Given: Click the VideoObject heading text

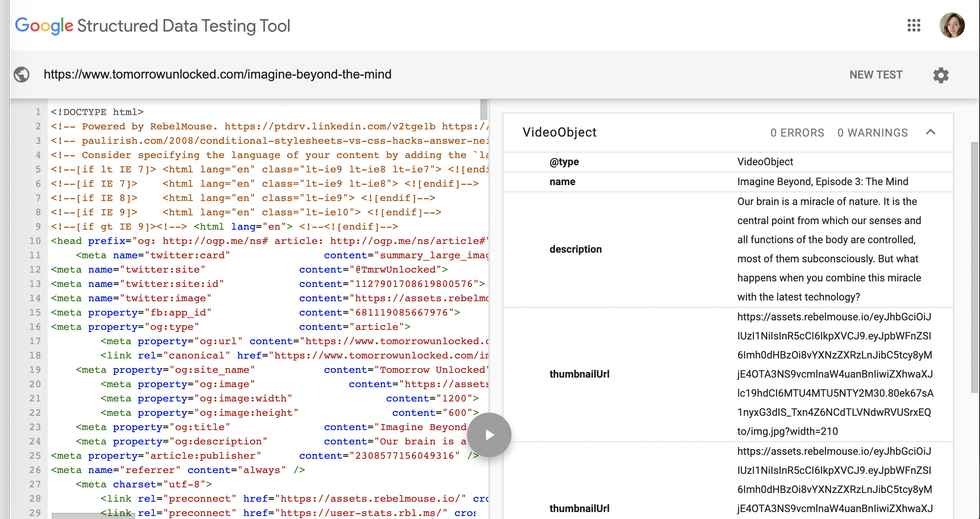Looking at the screenshot, I should pyautogui.click(x=560, y=132).
